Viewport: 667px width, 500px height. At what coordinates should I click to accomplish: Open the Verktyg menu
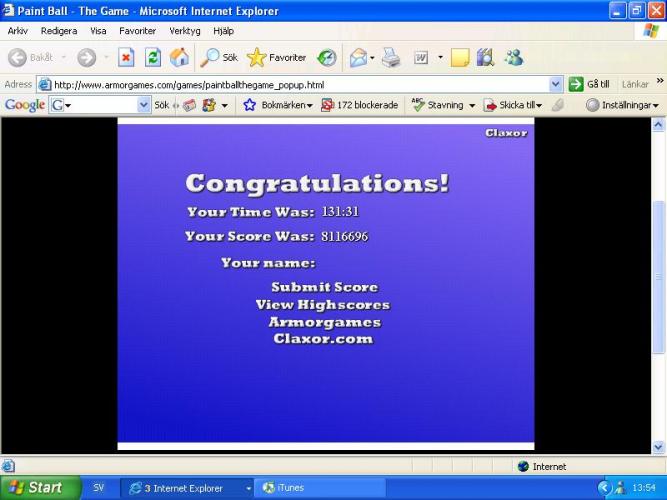click(184, 31)
